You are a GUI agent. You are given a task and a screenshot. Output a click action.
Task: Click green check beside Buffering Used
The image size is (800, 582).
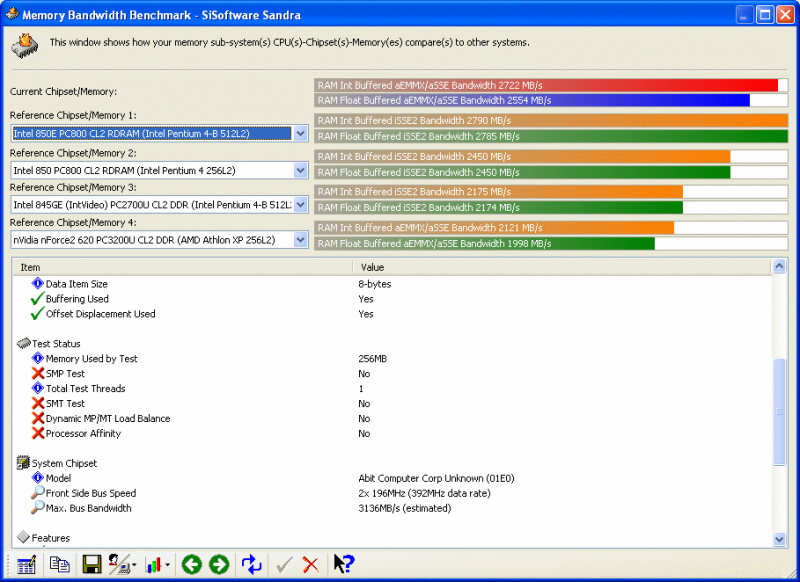[x=37, y=298]
